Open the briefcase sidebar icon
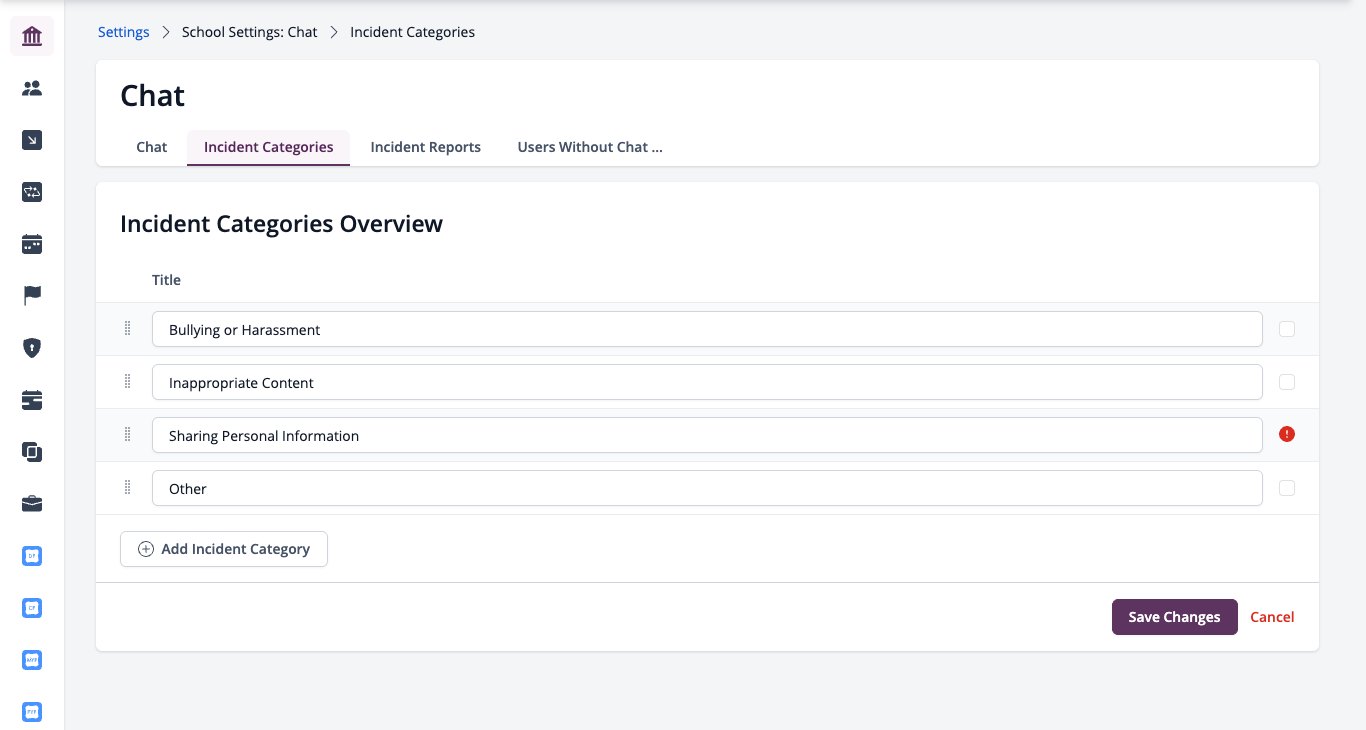The width and height of the screenshot is (1366, 730). [32, 504]
